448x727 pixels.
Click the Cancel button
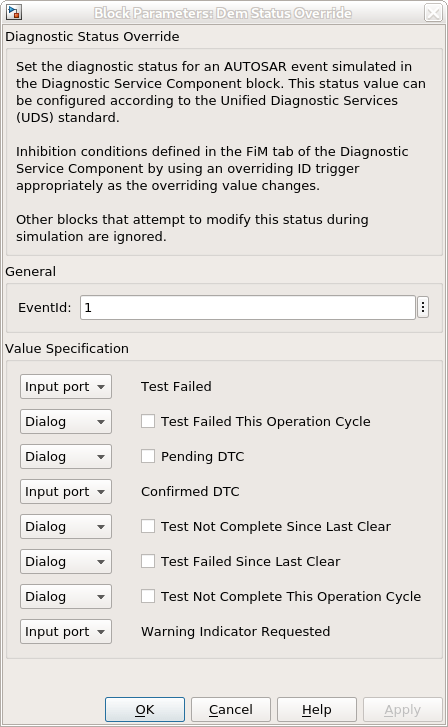tap(230, 709)
